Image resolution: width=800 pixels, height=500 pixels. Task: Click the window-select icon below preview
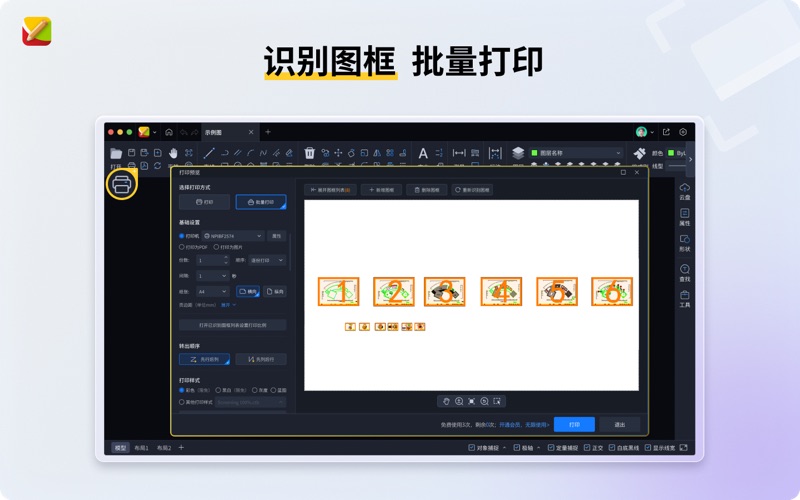[x=497, y=402]
